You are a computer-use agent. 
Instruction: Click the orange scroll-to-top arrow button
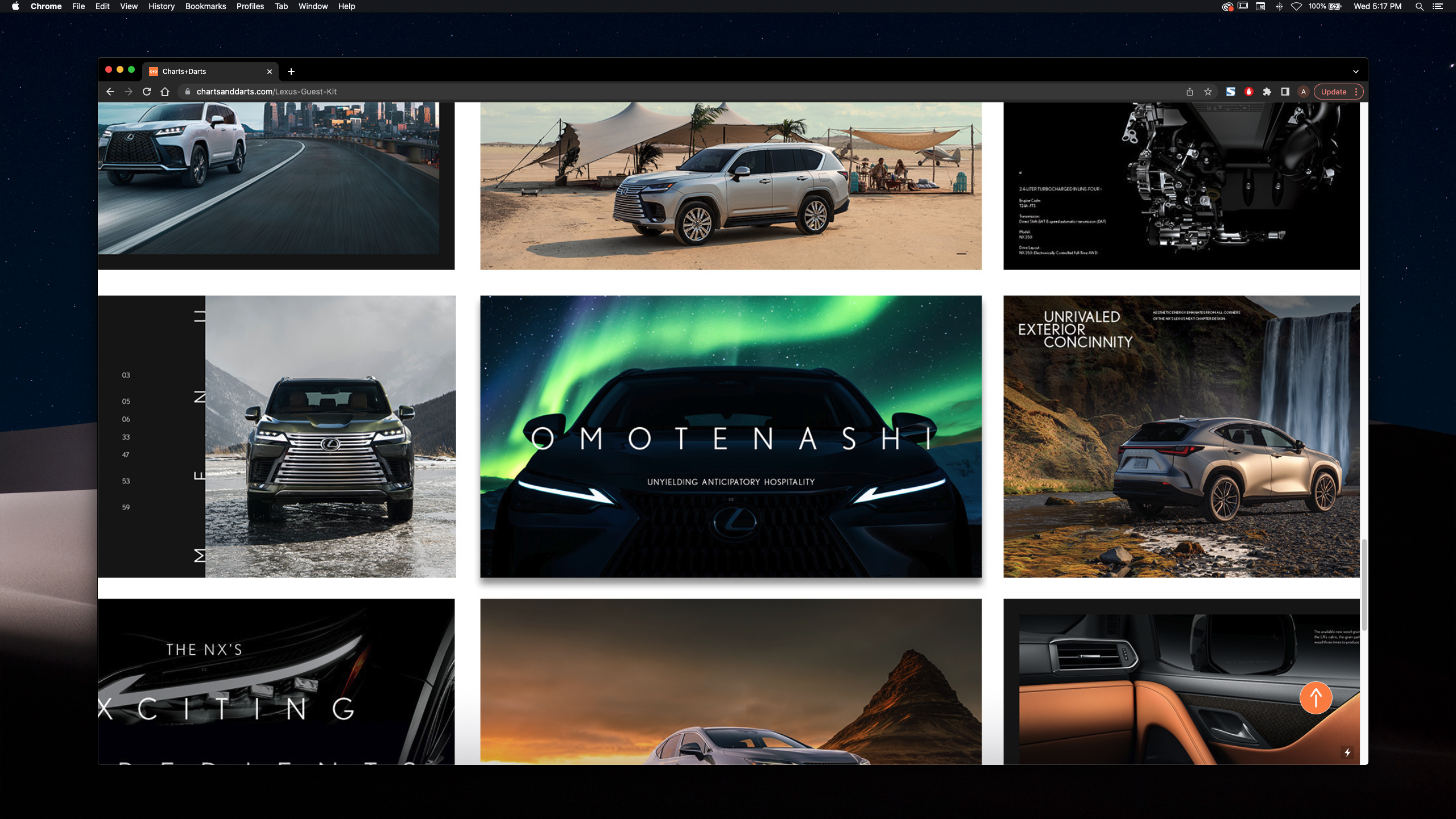point(1316,697)
